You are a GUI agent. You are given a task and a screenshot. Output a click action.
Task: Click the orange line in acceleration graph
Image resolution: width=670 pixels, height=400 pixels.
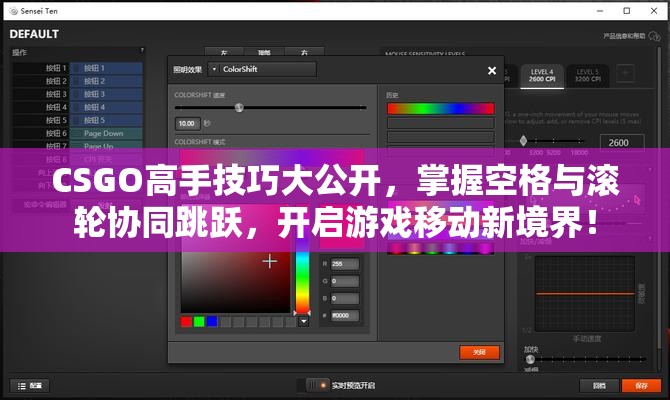point(585,294)
